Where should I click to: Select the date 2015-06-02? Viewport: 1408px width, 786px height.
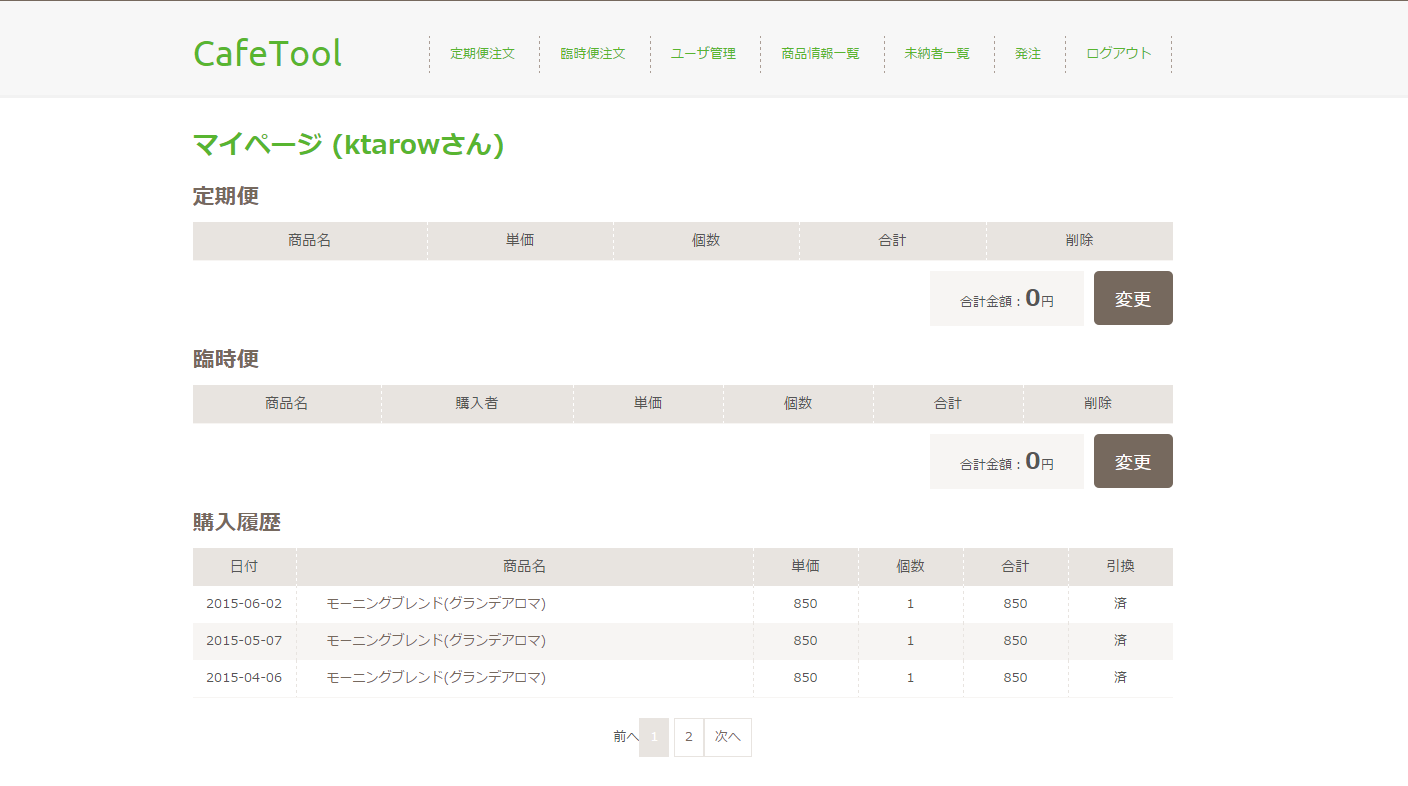[244, 604]
